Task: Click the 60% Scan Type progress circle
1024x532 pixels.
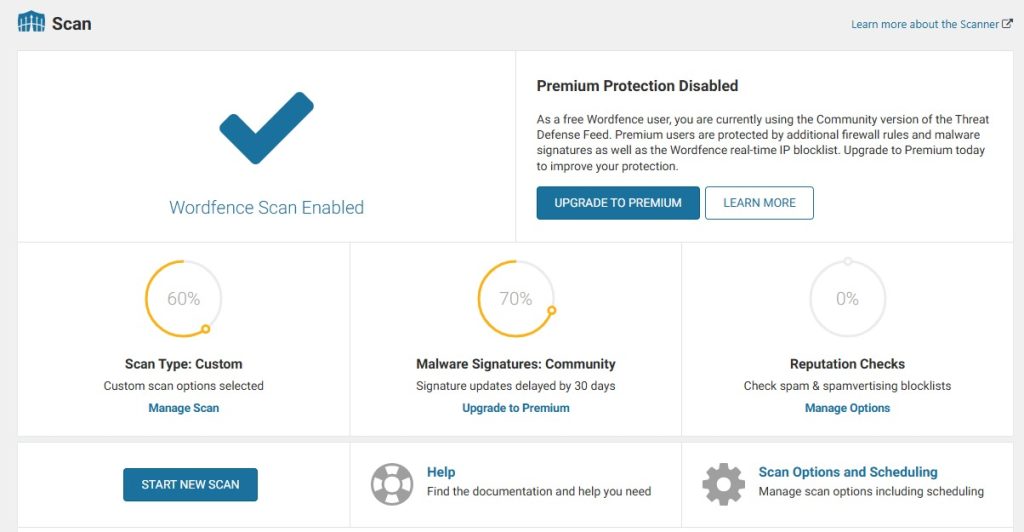Action: 184,298
